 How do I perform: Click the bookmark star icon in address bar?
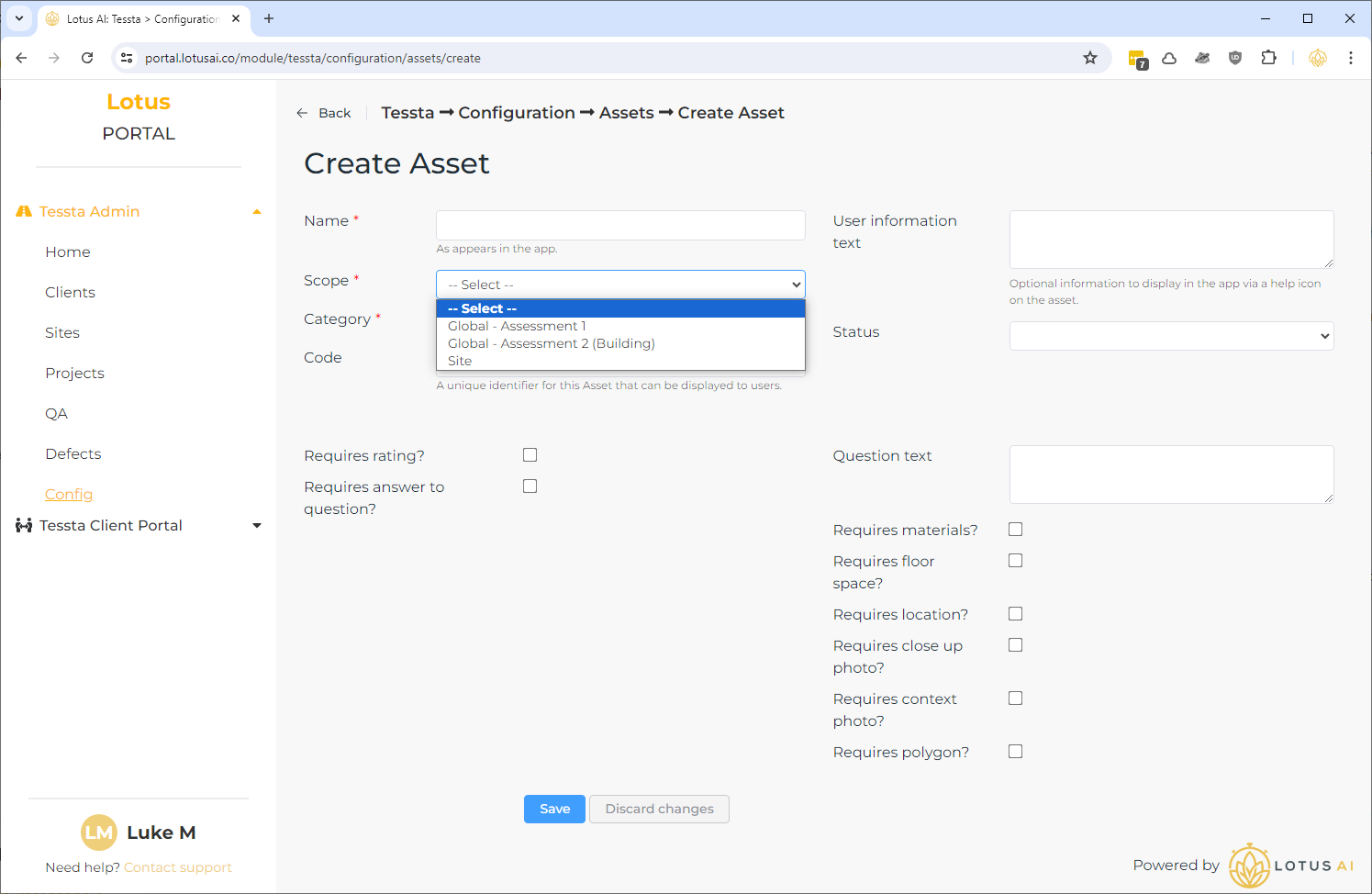(x=1089, y=58)
